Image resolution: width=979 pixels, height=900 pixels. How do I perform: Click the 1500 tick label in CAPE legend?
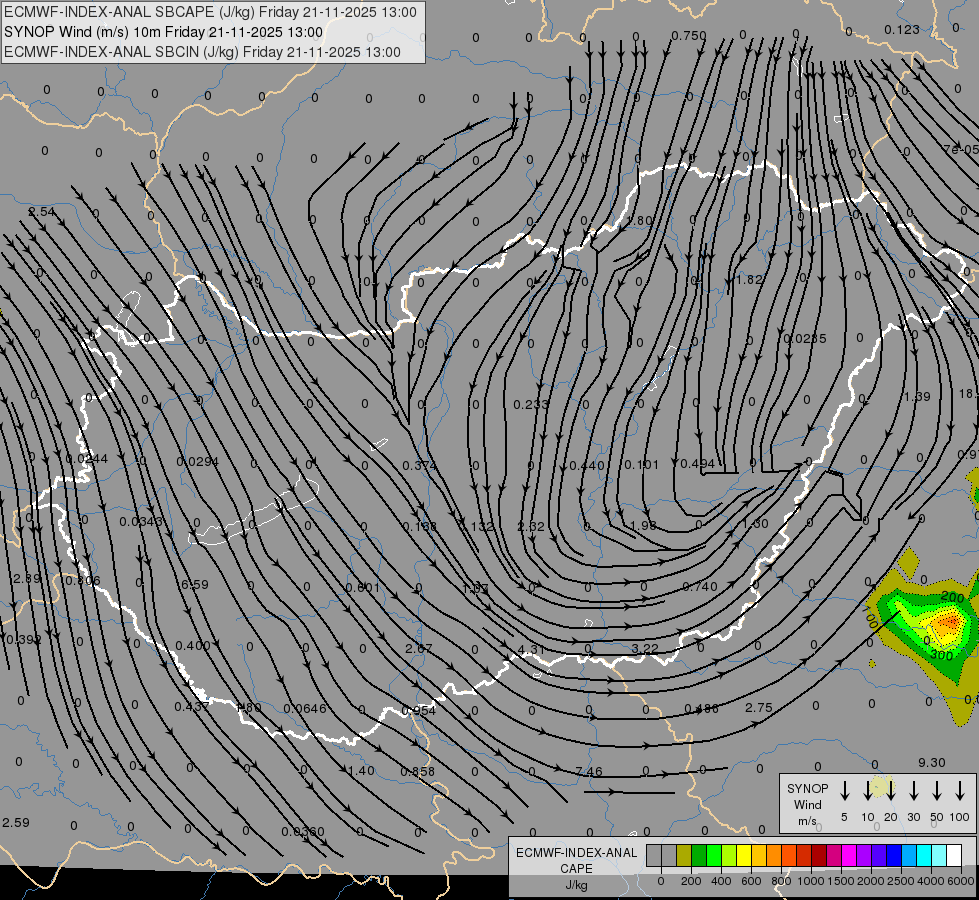[840, 881]
